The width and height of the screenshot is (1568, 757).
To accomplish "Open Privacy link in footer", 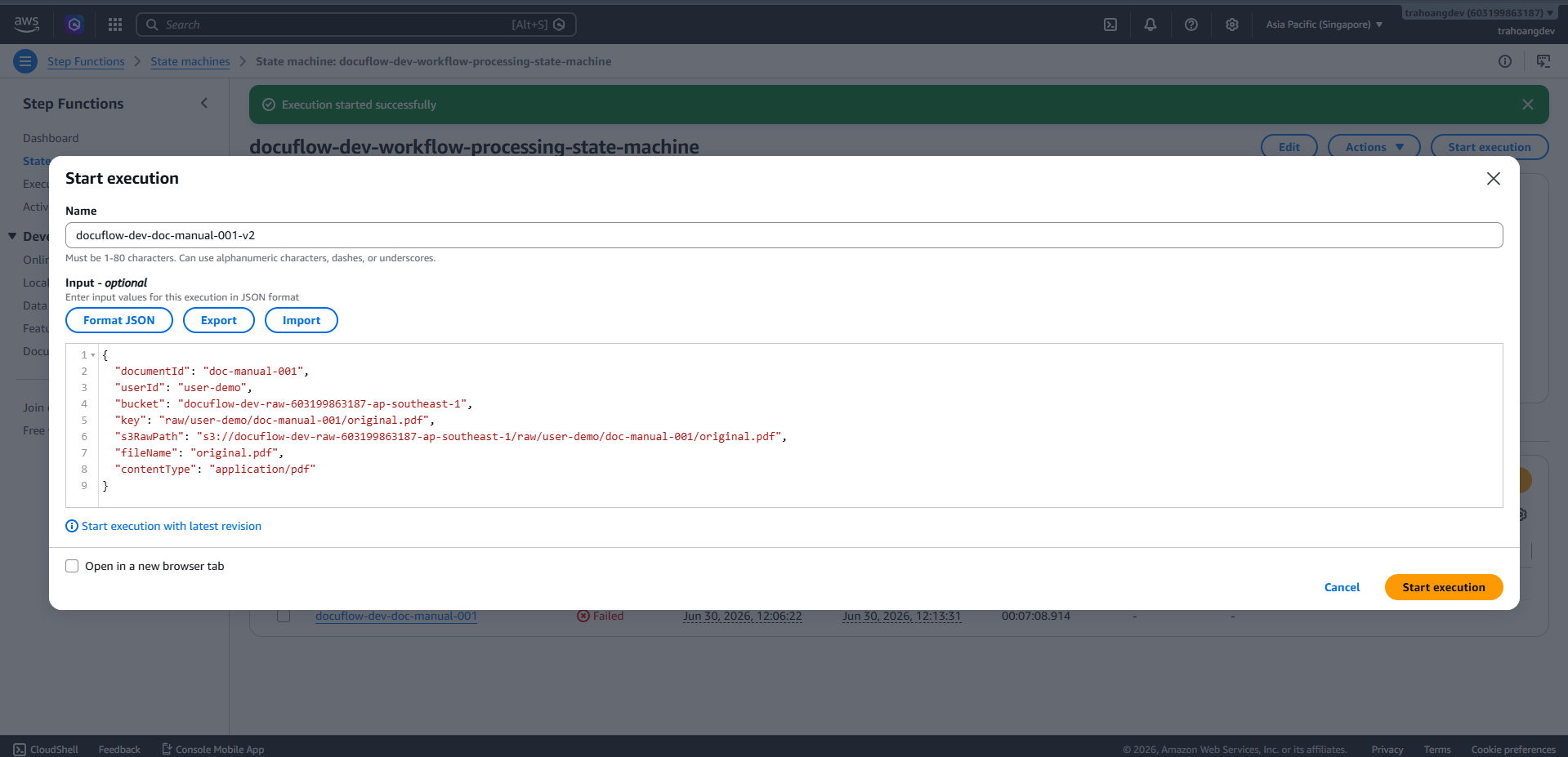I will pos(1387,749).
